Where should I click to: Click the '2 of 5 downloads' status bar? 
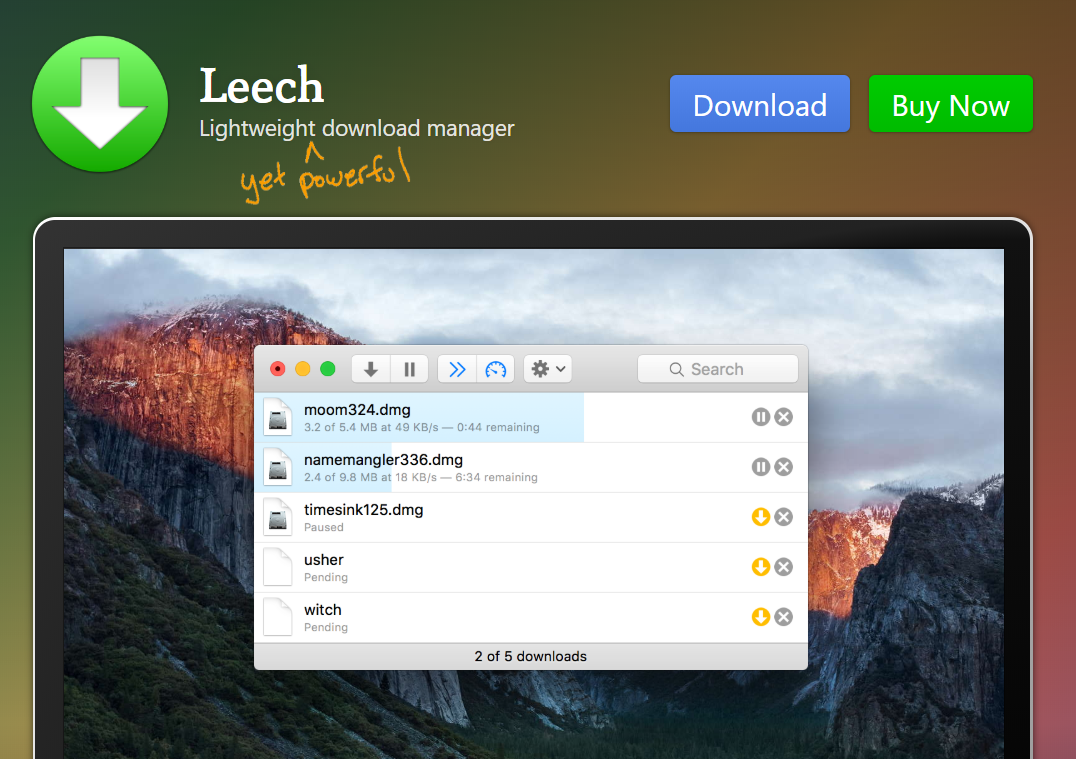tap(530, 657)
